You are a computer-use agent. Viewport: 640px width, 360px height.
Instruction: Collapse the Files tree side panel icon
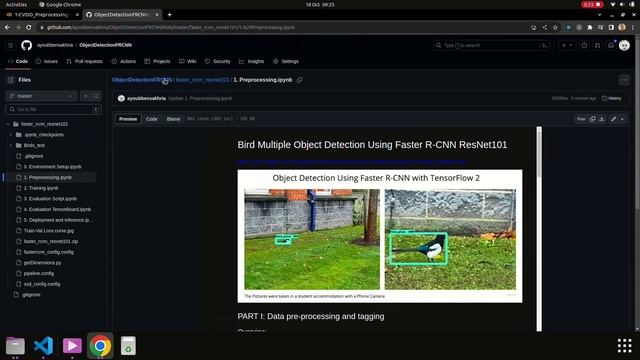[11, 80]
